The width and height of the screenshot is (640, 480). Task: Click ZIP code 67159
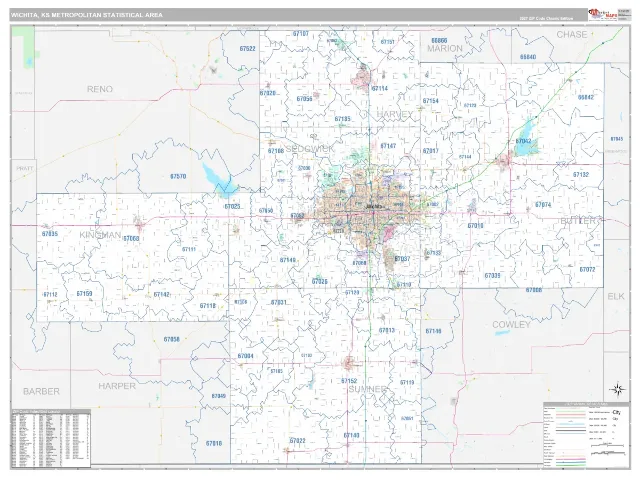click(84, 293)
